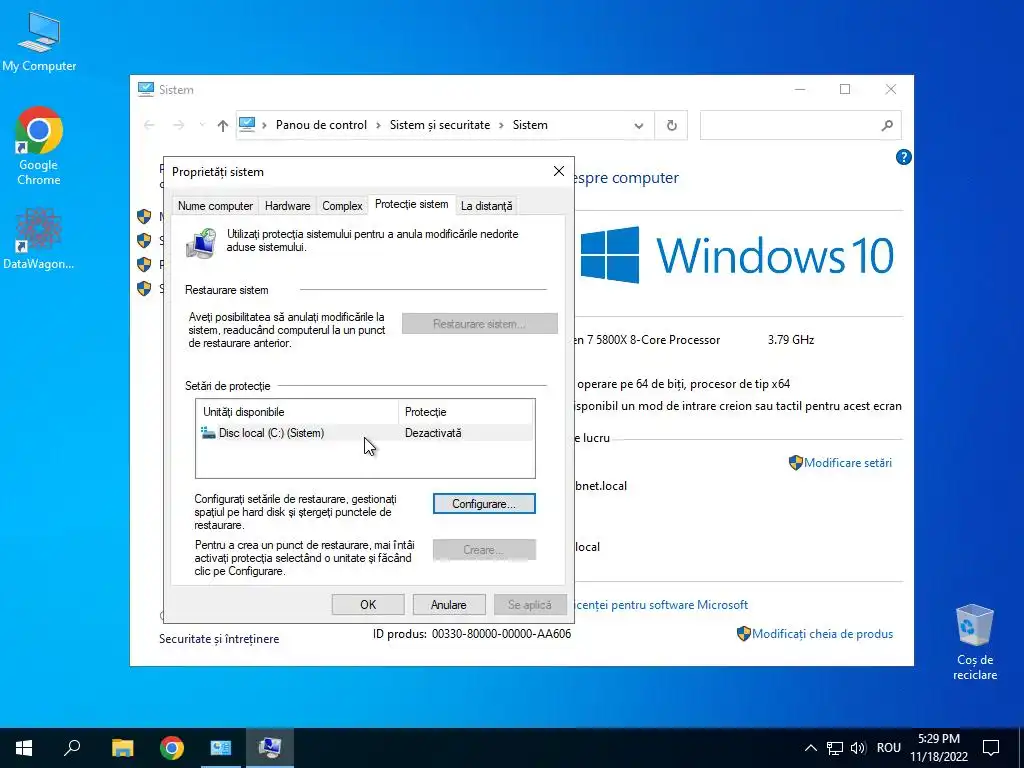Click the back arrow in Sistem window
This screenshot has width=1024, height=768.
[150, 125]
